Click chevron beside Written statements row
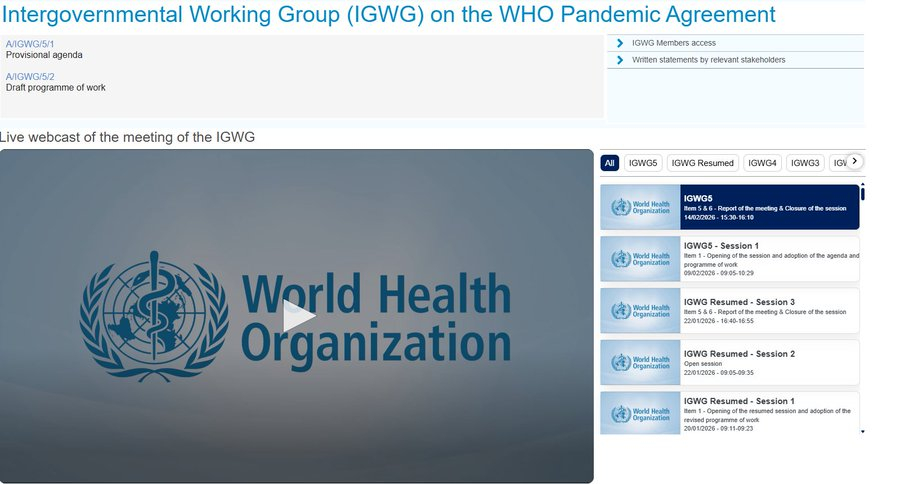This screenshot has height=484, width=900. coord(620,60)
